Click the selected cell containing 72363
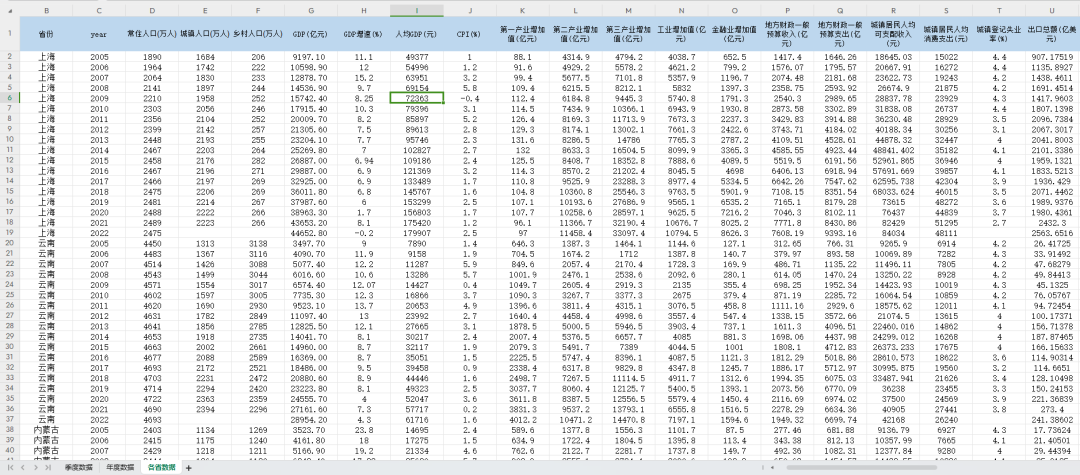The width and height of the screenshot is (1080, 475). click(417, 98)
